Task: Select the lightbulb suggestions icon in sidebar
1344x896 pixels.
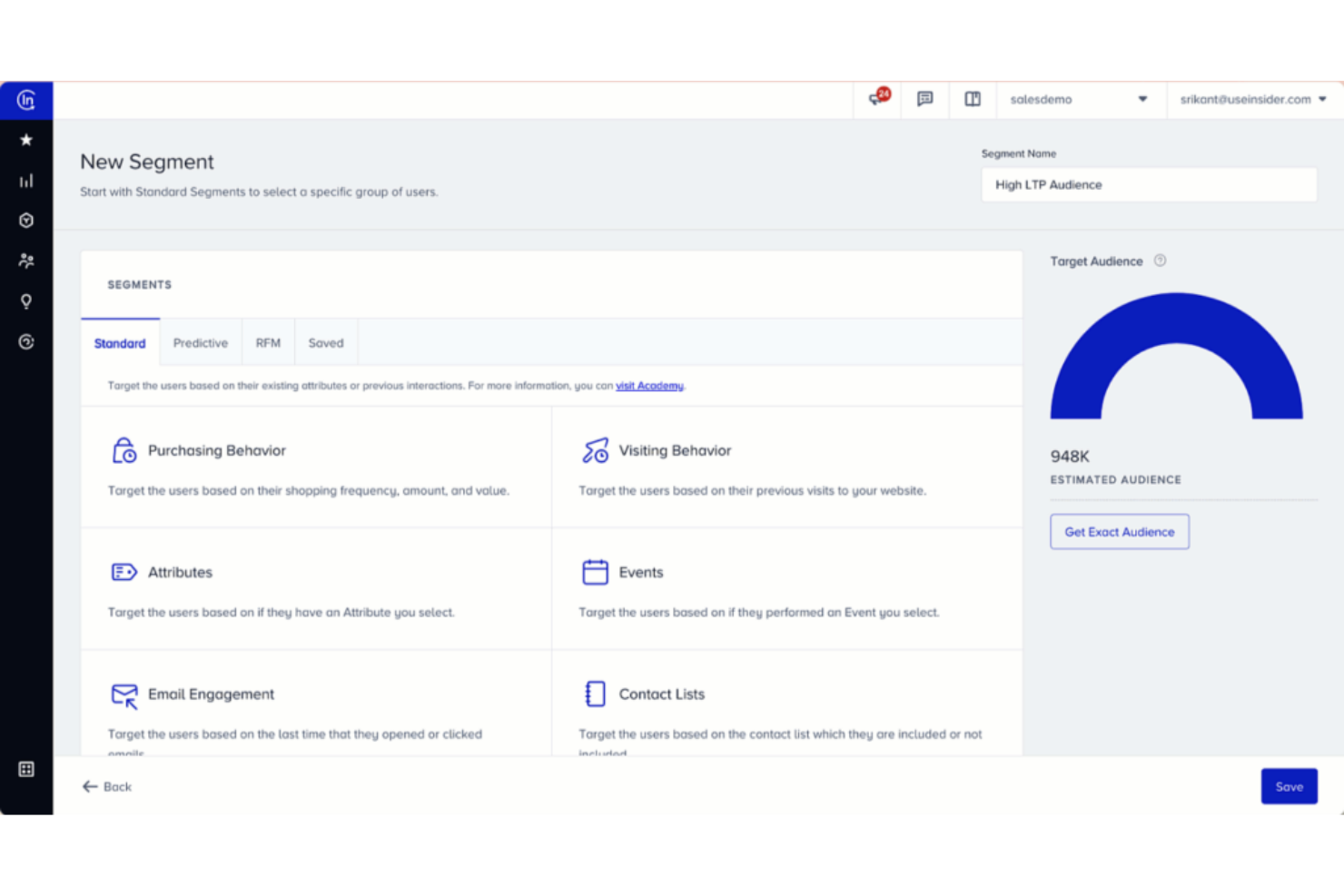Action: click(x=26, y=301)
